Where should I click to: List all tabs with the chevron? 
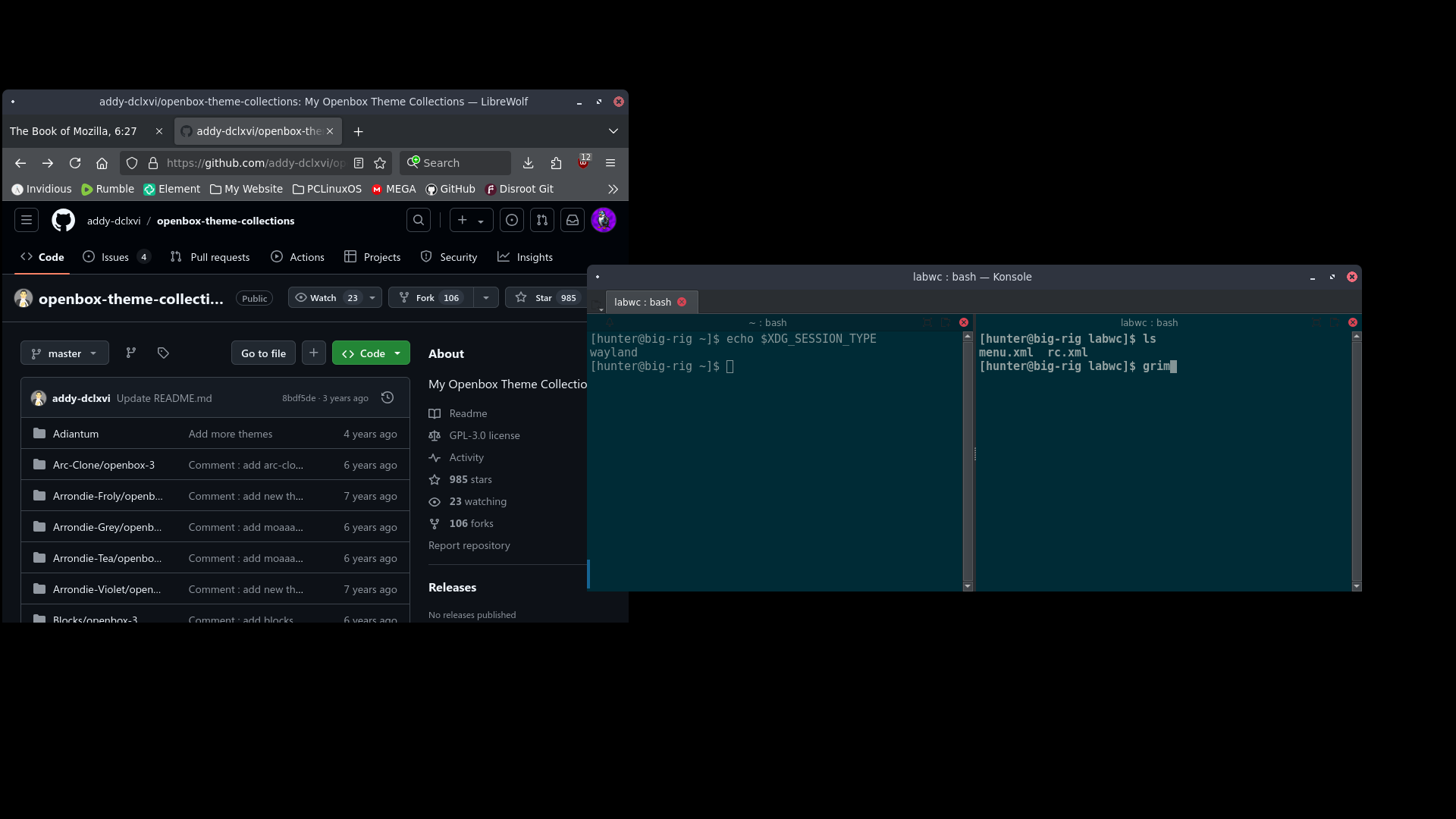[613, 131]
